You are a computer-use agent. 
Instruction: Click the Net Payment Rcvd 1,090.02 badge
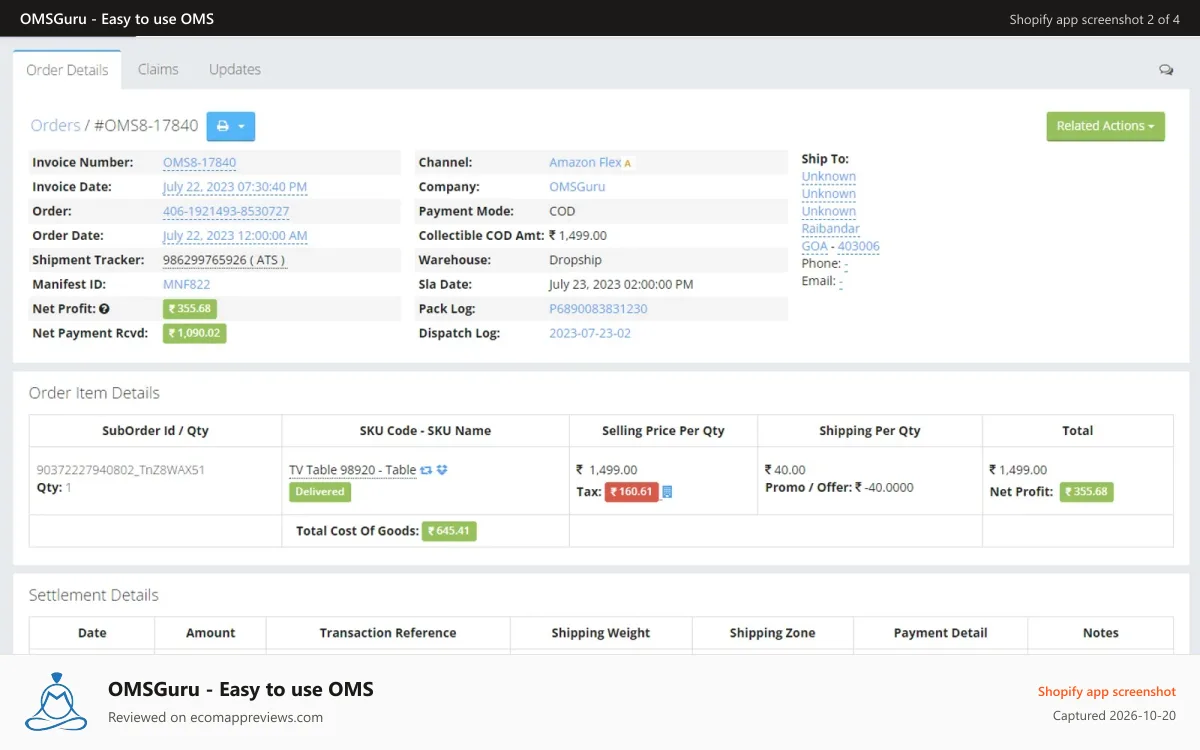pos(194,334)
